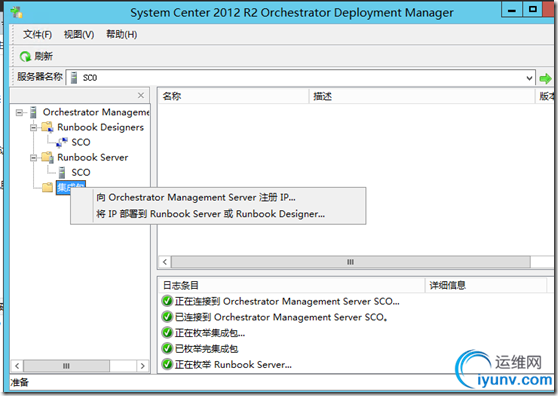Click the tree pane scroll-left arrow
Viewport: 558px width, 396px height.
tap(17, 366)
